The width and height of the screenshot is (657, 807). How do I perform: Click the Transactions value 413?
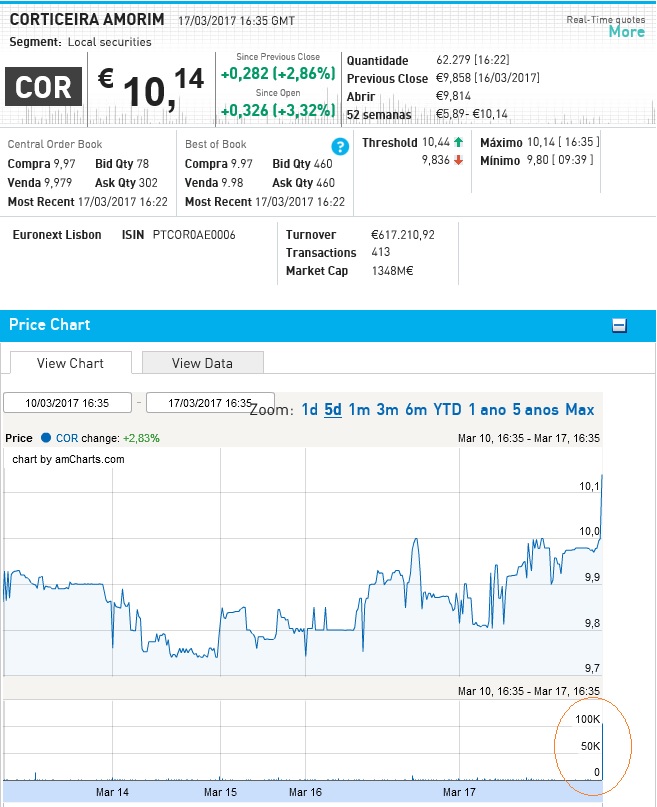point(381,252)
